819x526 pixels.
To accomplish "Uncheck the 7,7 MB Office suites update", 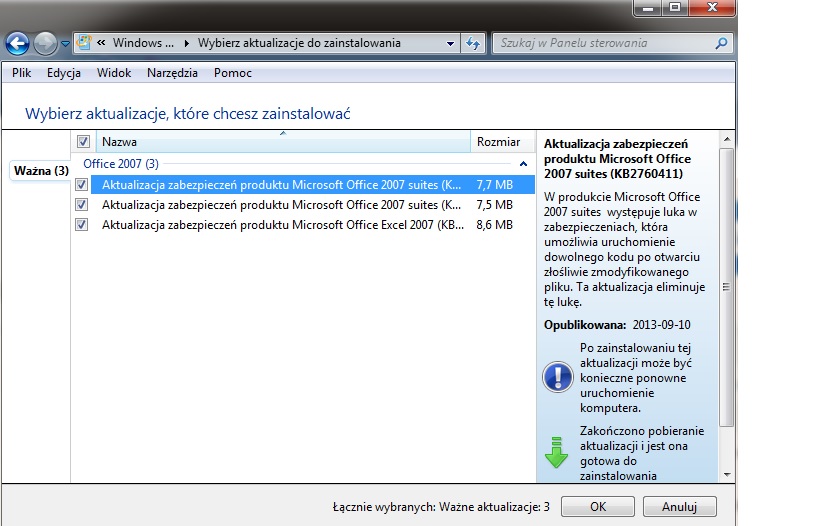I will [x=81, y=184].
